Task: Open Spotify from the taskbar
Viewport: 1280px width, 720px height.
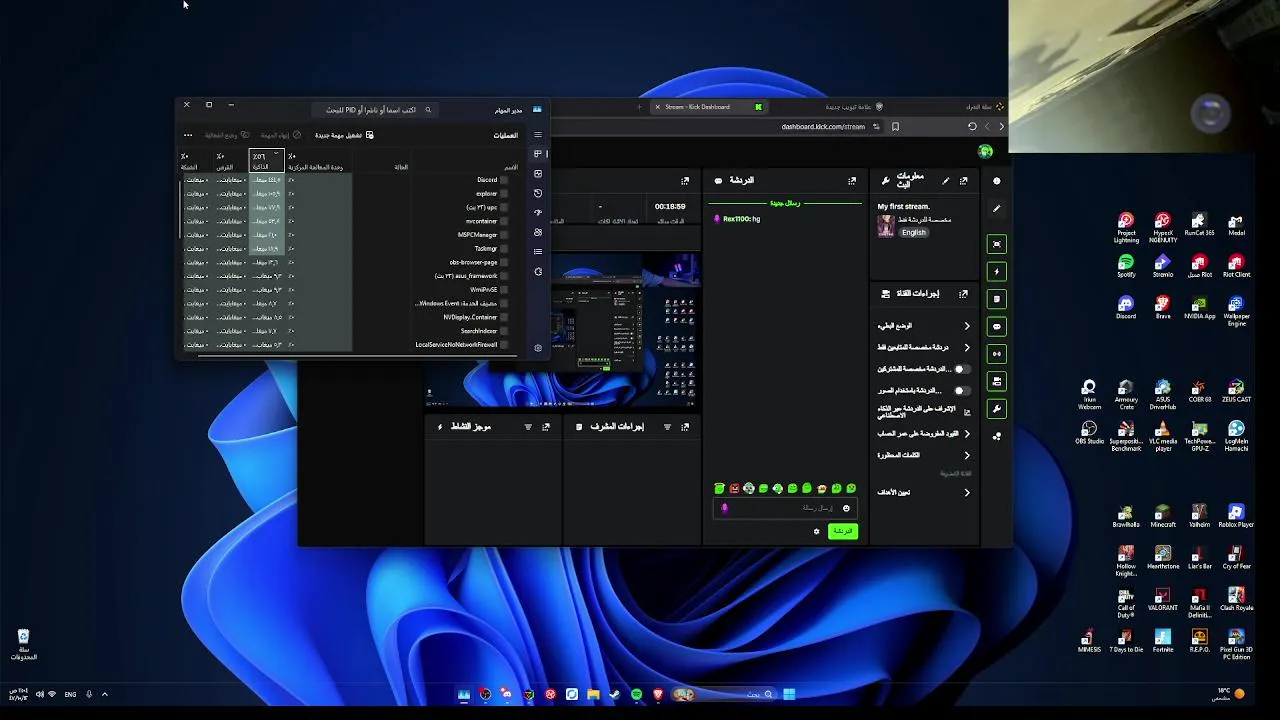Action: tap(637, 694)
